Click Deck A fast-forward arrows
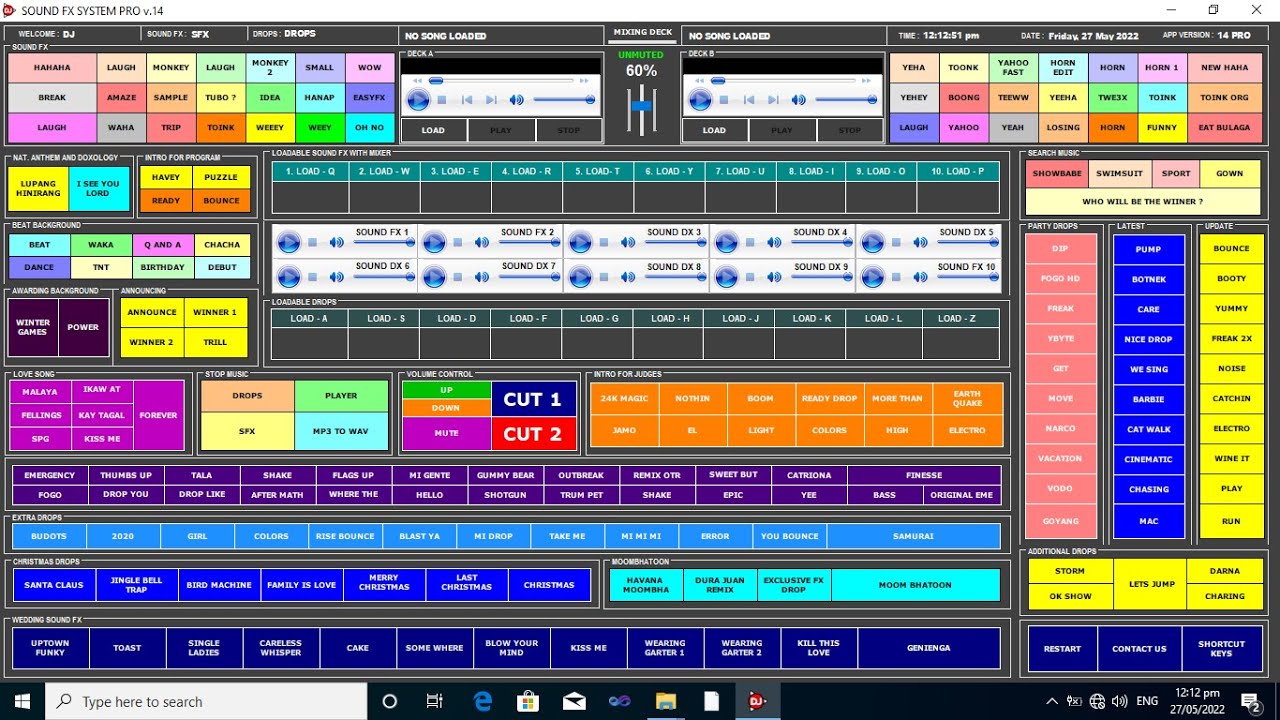The height and width of the screenshot is (720, 1280). pyautogui.click(x=585, y=80)
